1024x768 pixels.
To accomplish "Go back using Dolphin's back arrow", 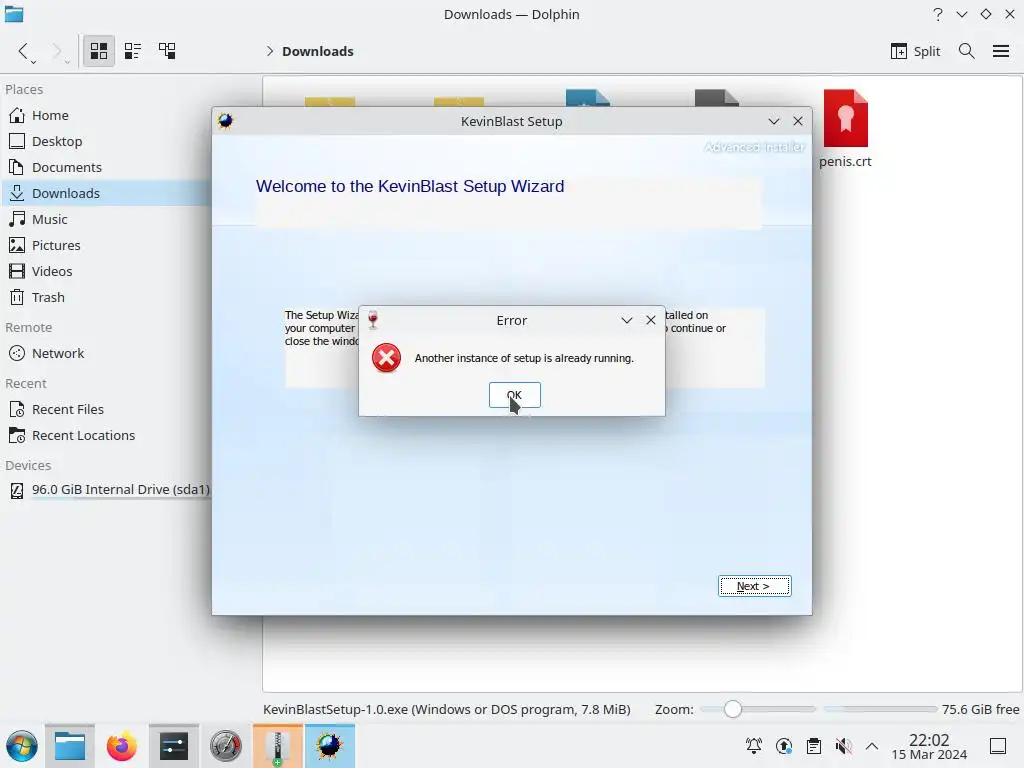I will [x=23, y=51].
